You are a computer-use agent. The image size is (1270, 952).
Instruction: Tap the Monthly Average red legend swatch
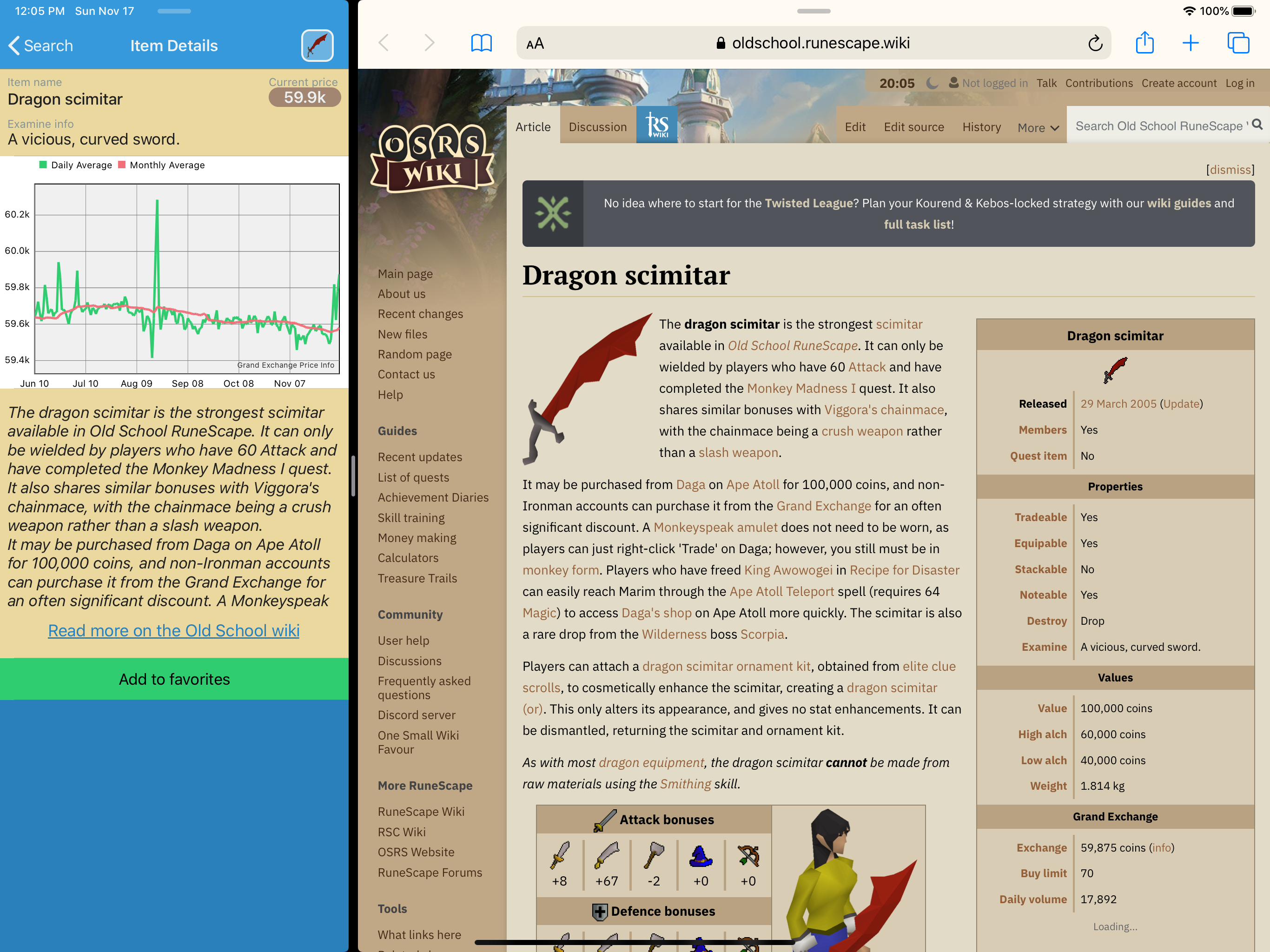pos(122,165)
